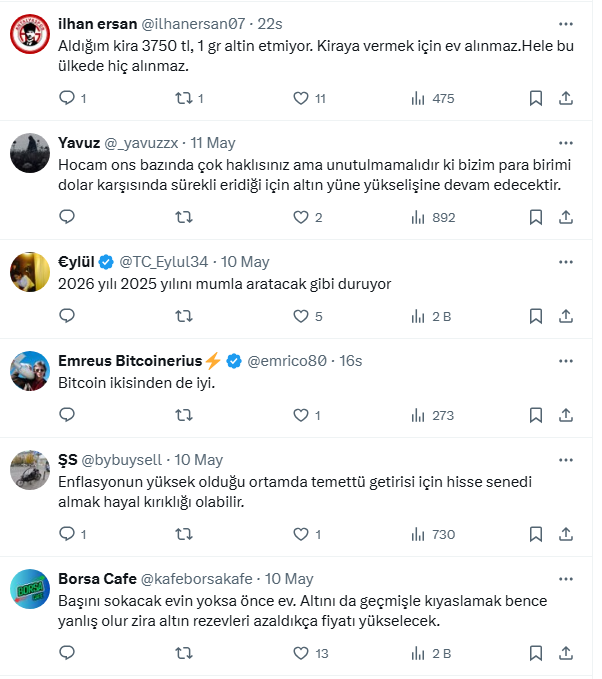Open Emreus Bitcoinerius profile avatar
This screenshot has width=602, height=679.
coord(29,370)
